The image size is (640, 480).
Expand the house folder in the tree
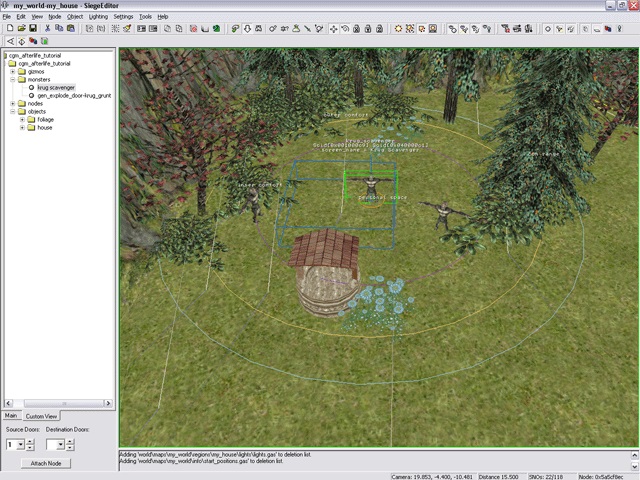[23, 127]
